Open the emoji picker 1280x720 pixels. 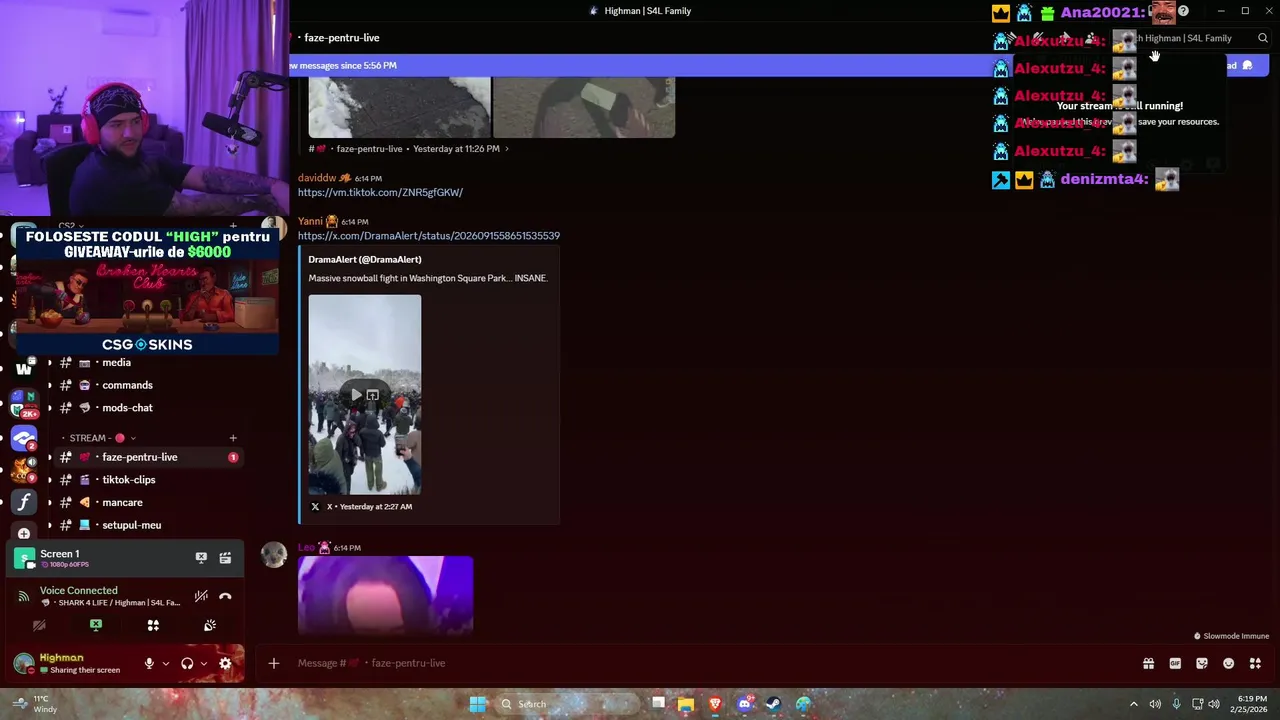1228,663
